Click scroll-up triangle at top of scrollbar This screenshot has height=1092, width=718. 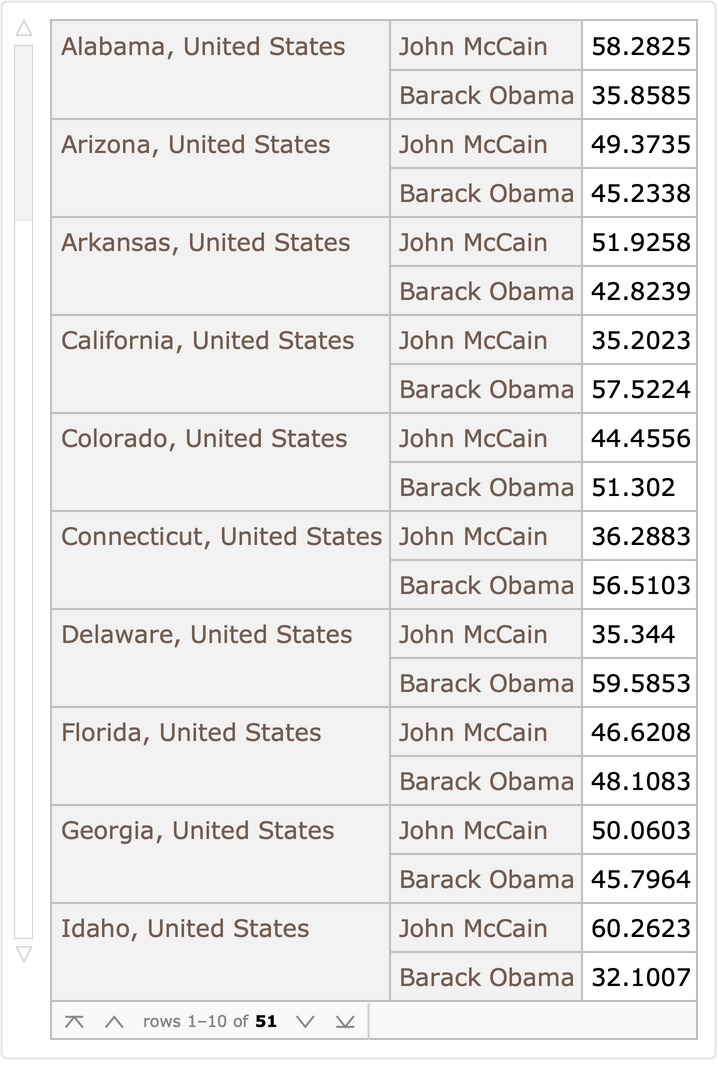(x=24, y=29)
